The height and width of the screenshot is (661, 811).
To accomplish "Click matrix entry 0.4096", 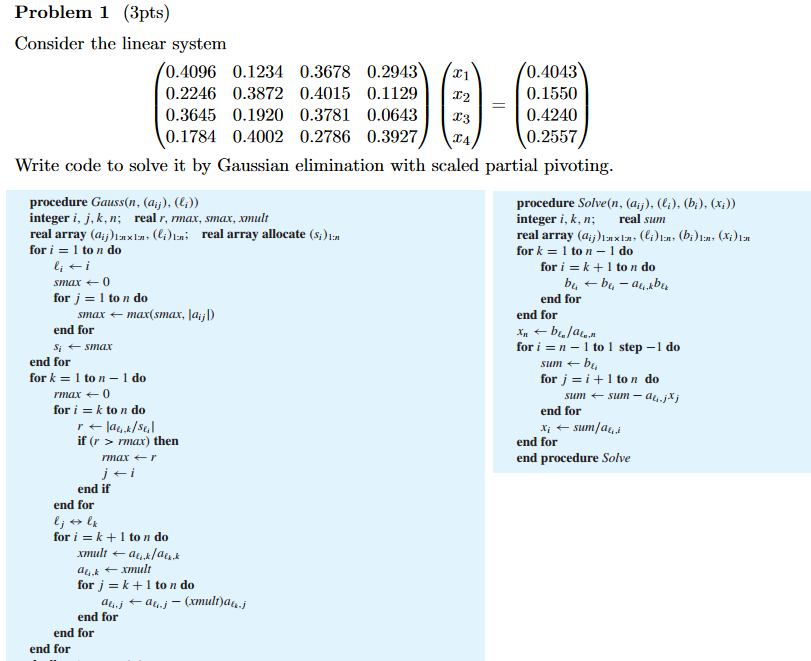I will [x=191, y=71].
